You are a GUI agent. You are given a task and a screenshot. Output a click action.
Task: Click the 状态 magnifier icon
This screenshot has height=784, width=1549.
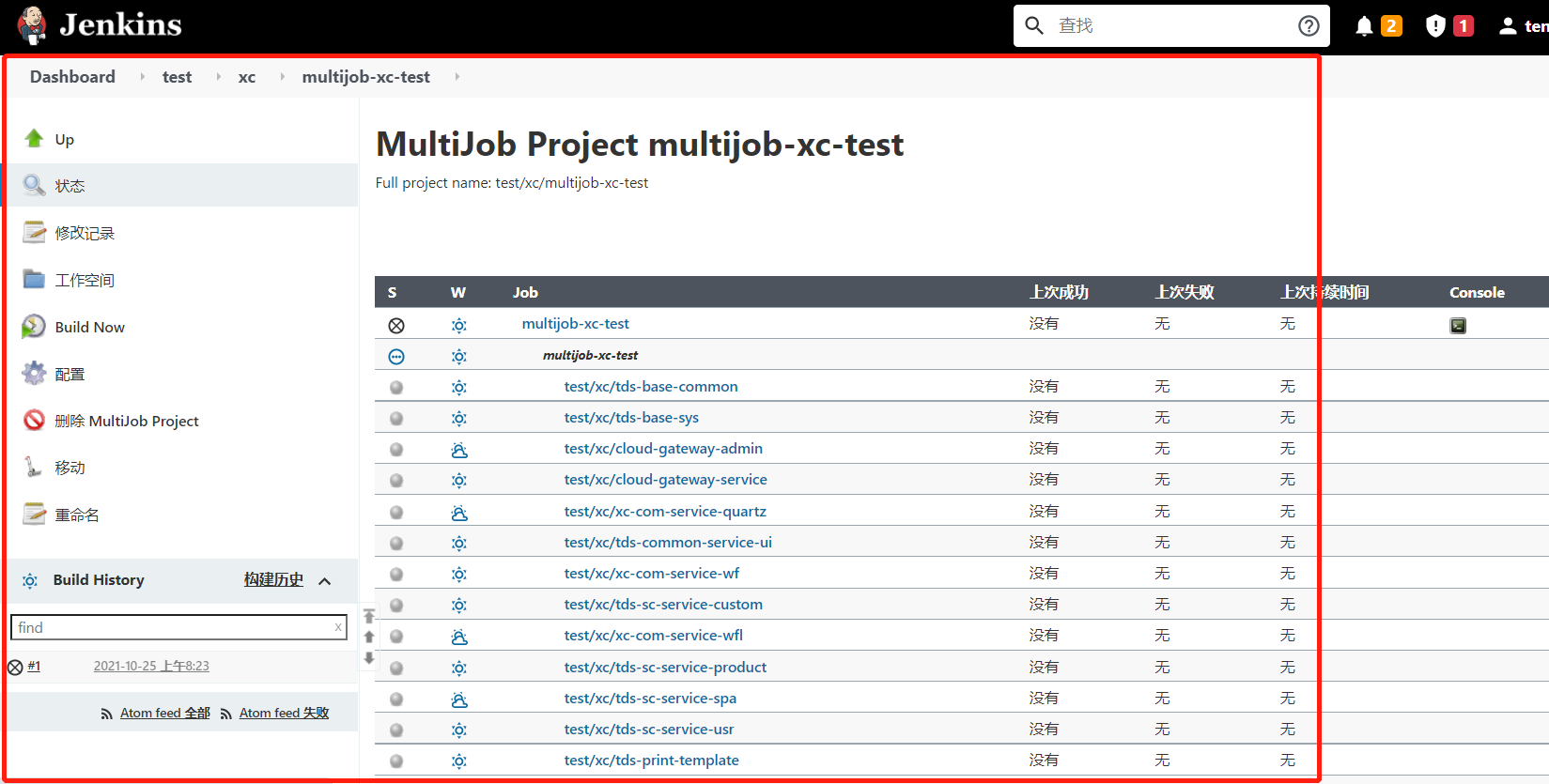coord(34,186)
